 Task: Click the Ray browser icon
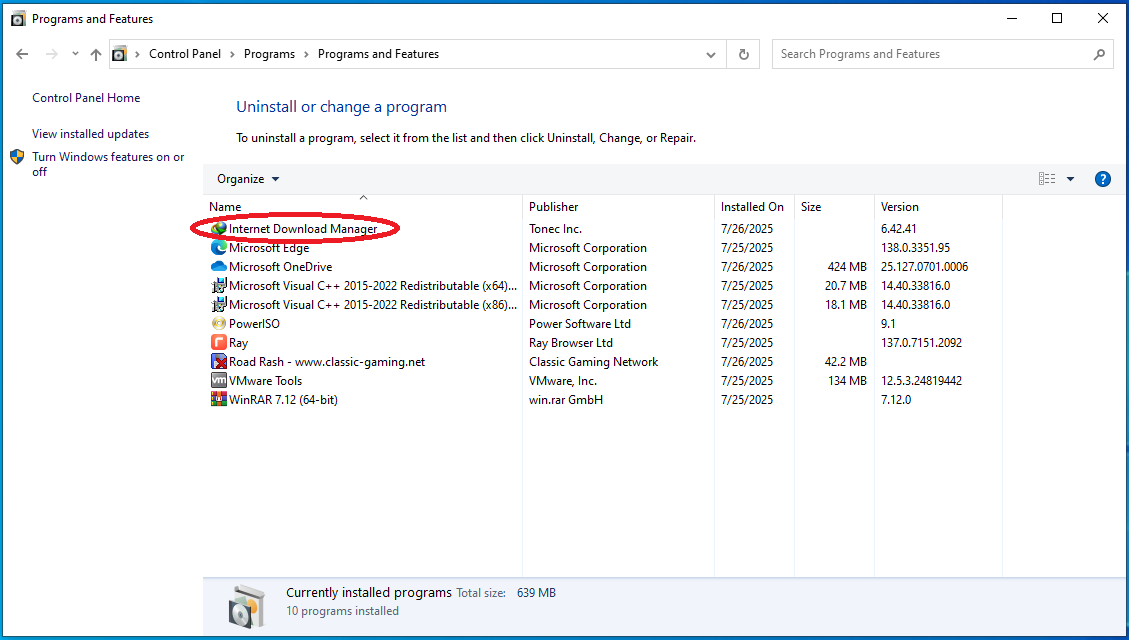219,343
